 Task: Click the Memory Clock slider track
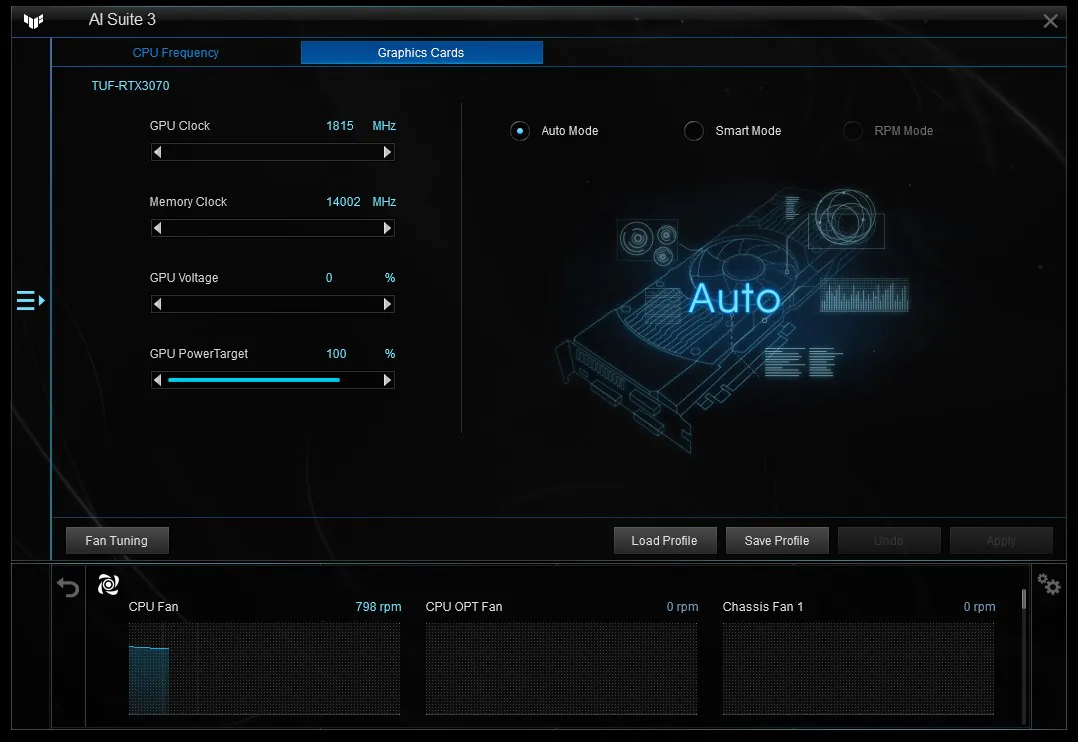[273, 228]
